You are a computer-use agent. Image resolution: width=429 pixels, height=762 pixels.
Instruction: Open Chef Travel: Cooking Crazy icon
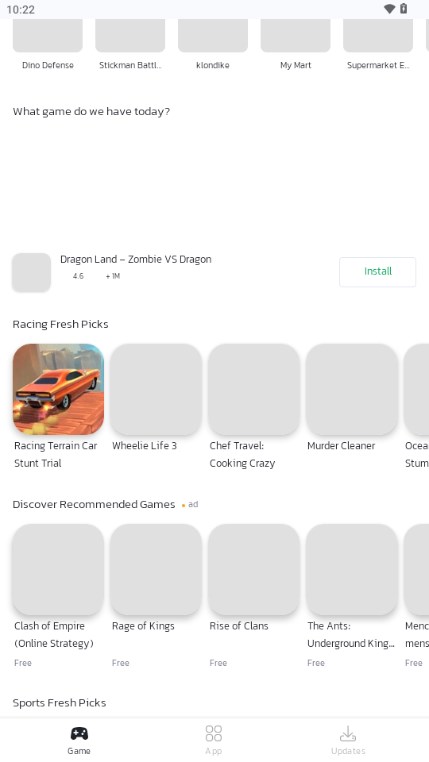[254, 389]
